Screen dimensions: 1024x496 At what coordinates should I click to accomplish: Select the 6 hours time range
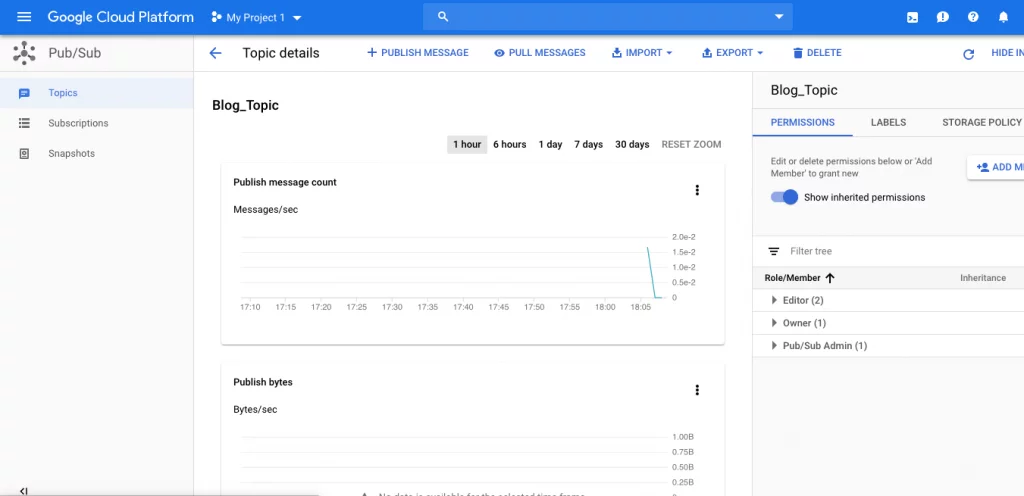click(x=509, y=144)
